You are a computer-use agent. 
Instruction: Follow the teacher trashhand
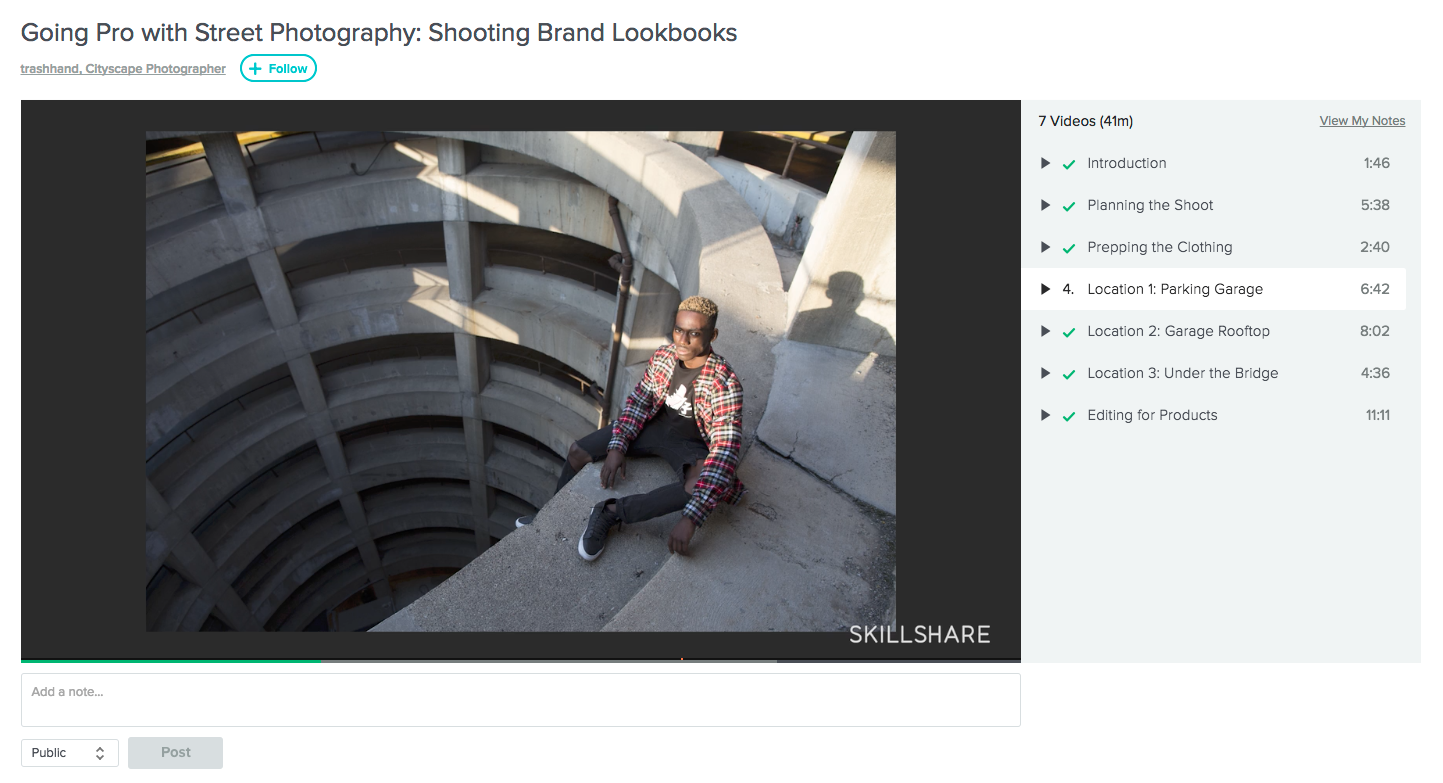point(278,69)
